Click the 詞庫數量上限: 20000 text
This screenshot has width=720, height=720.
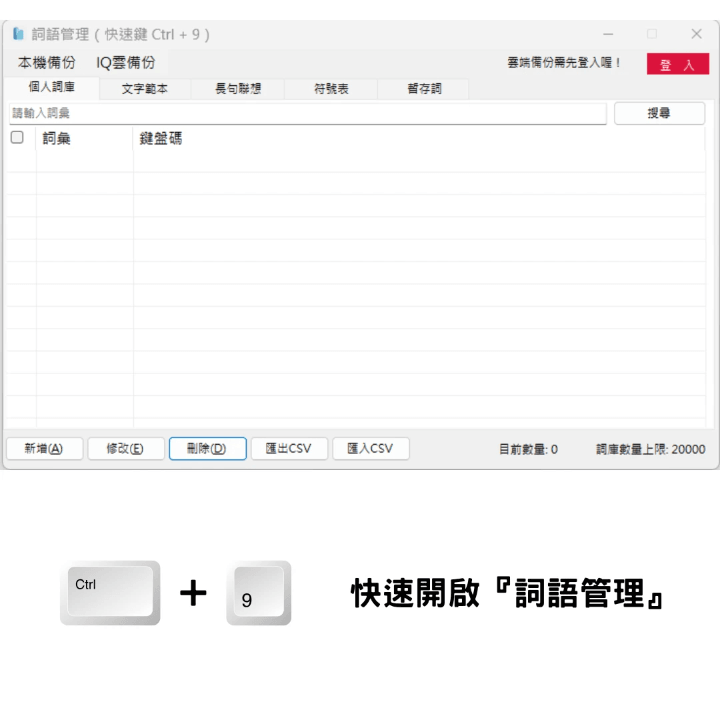[651, 449]
